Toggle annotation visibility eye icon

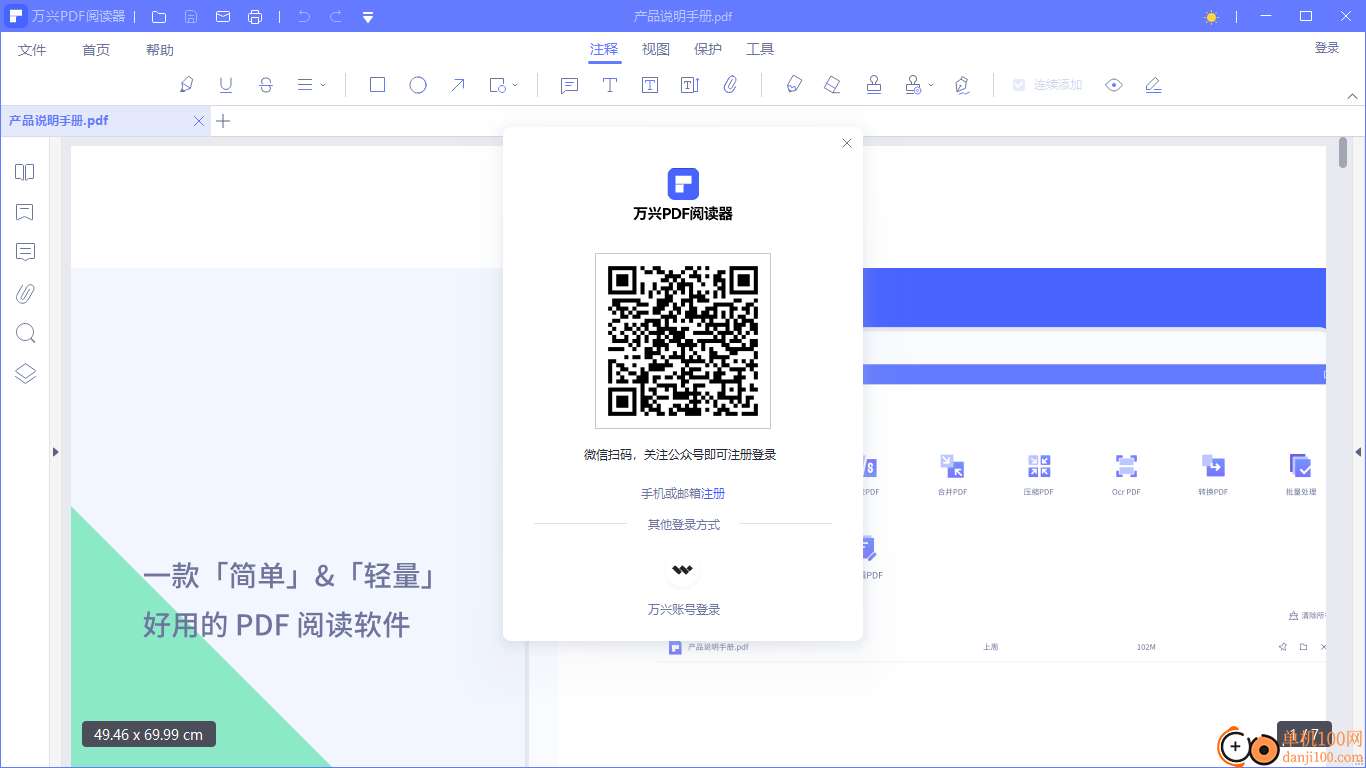click(x=1114, y=85)
